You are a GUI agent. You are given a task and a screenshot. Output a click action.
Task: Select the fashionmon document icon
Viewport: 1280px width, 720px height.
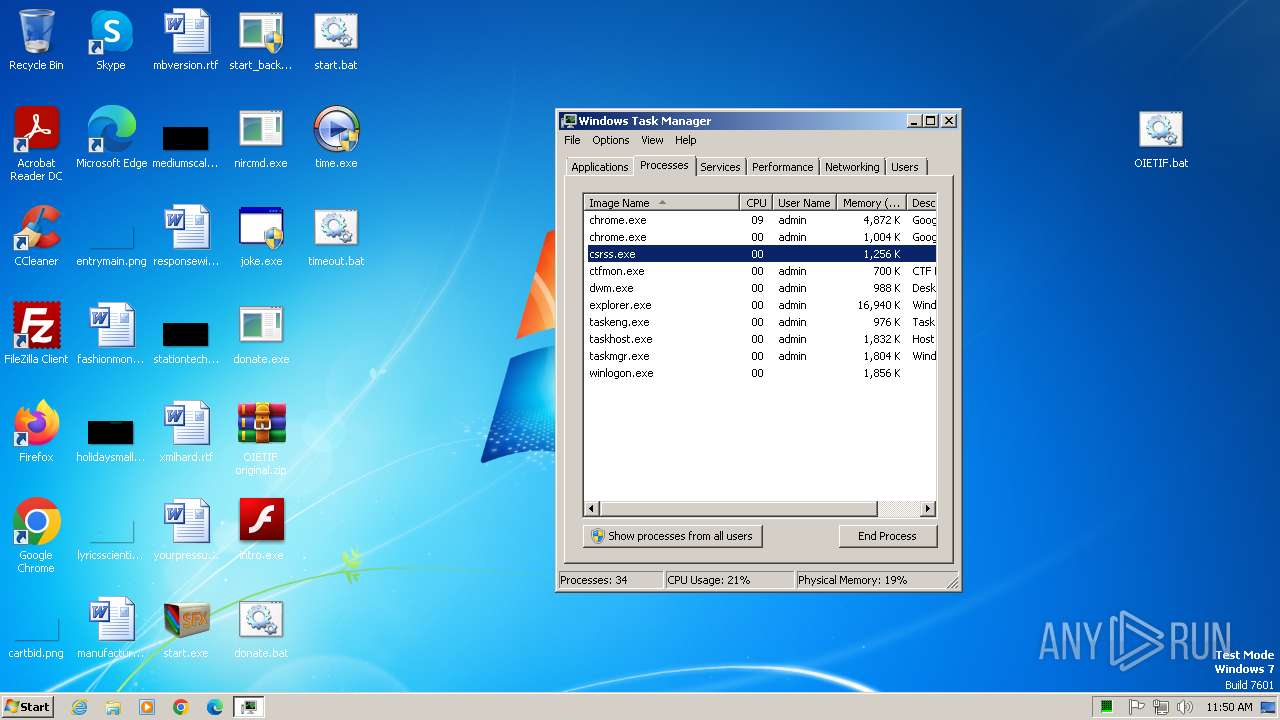111,334
